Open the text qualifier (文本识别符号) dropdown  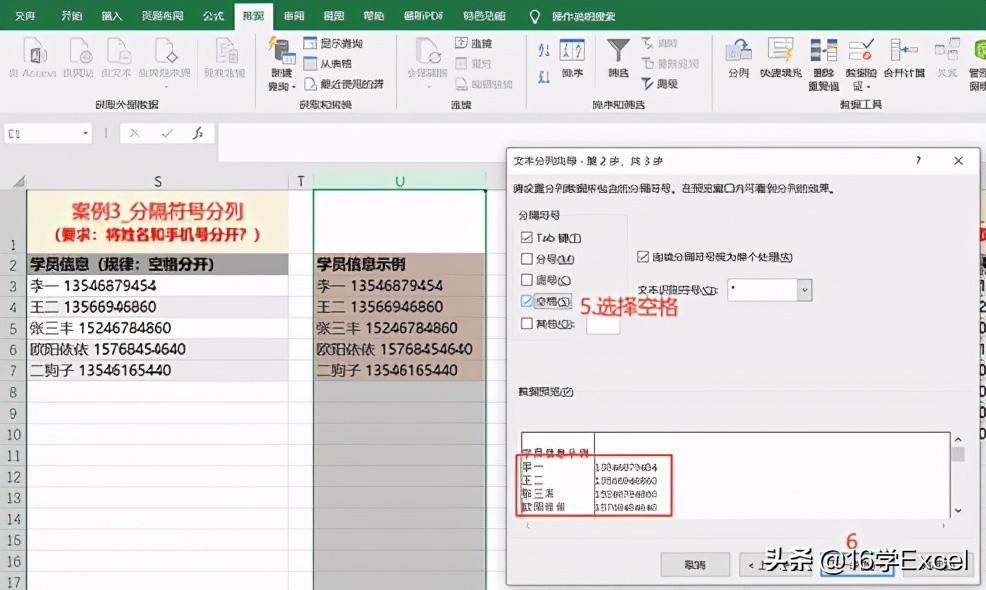pyautogui.click(x=804, y=290)
